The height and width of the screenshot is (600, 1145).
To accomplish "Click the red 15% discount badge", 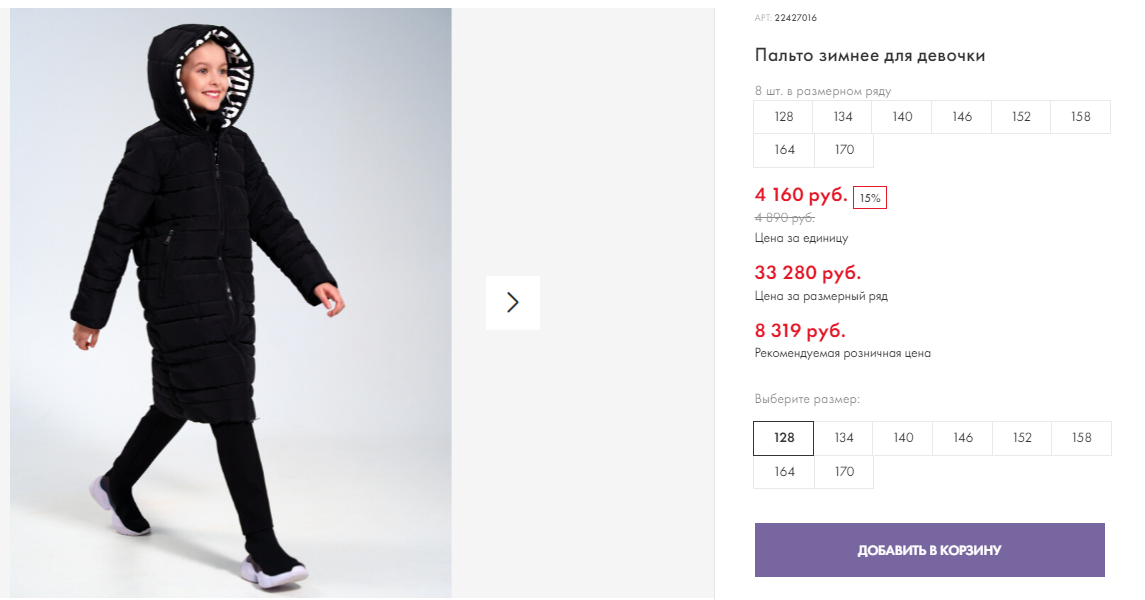I will pos(870,198).
